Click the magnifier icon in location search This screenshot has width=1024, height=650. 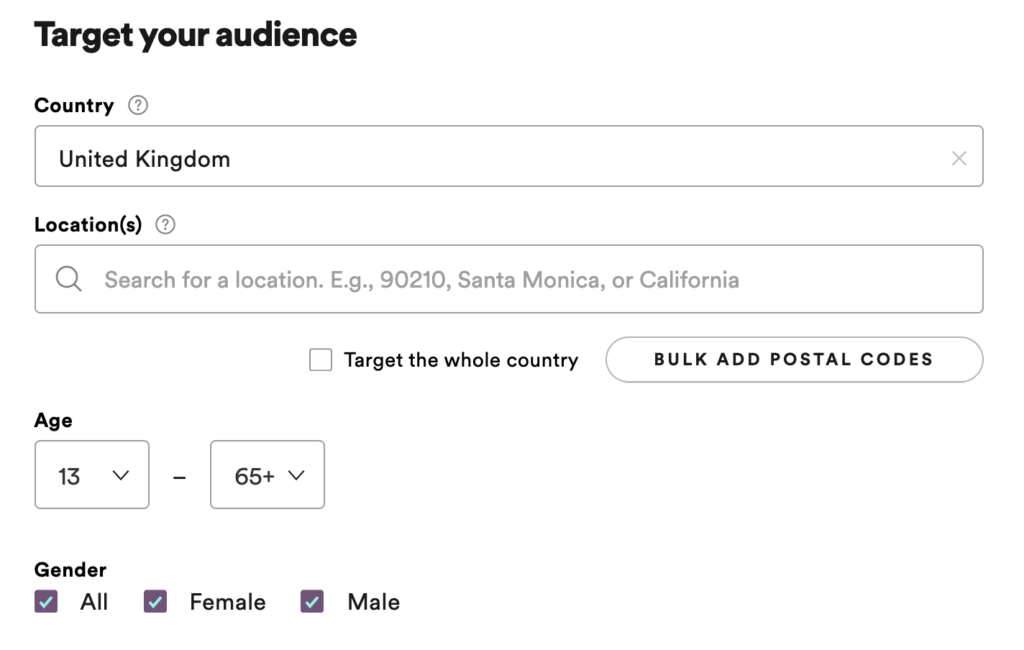point(69,279)
